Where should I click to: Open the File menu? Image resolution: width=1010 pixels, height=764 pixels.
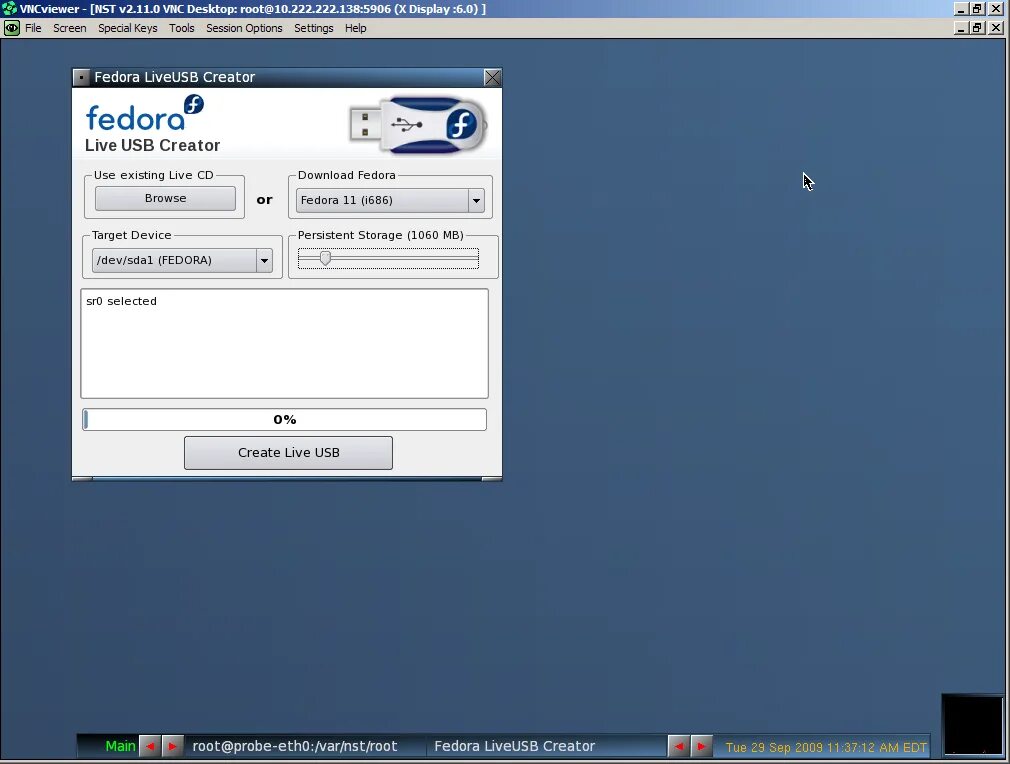pos(33,28)
